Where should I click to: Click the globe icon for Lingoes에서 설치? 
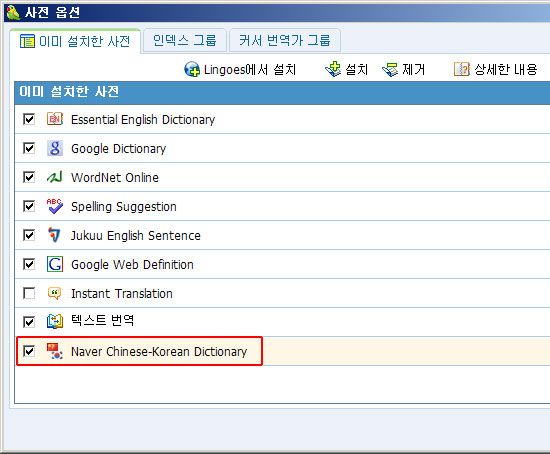tap(192, 69)
